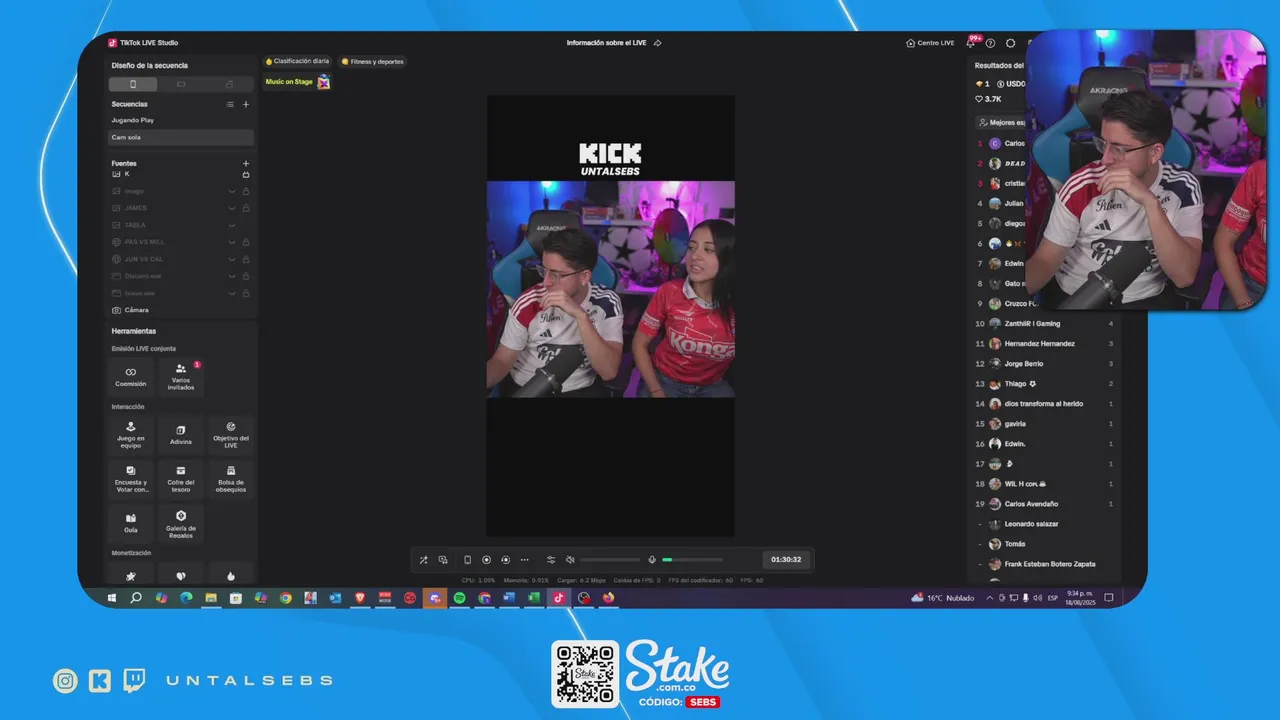Click the 01:30:32 live timer button
The image size is (1280, 720).
click(x=786, y=560)
